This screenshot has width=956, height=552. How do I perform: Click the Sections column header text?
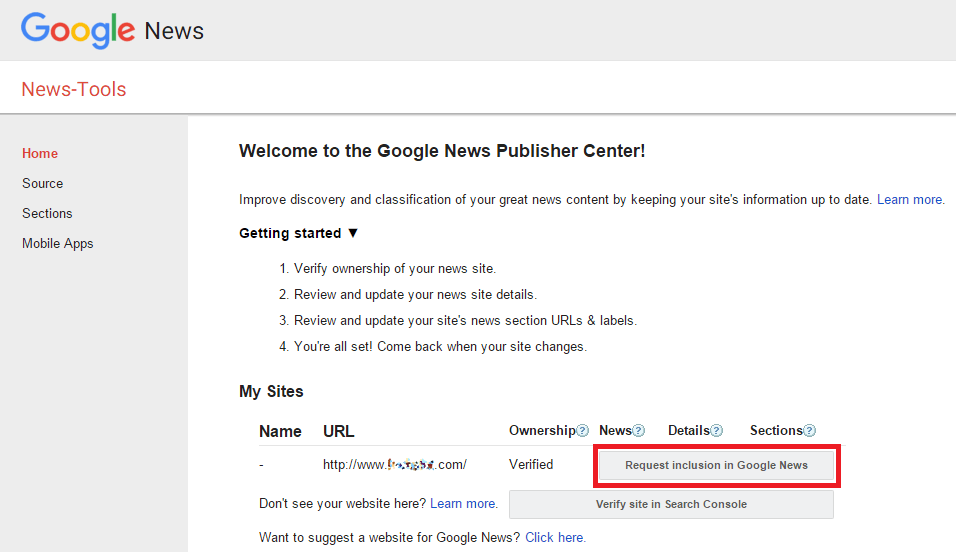pyautogui.click(x=776, y=431)
